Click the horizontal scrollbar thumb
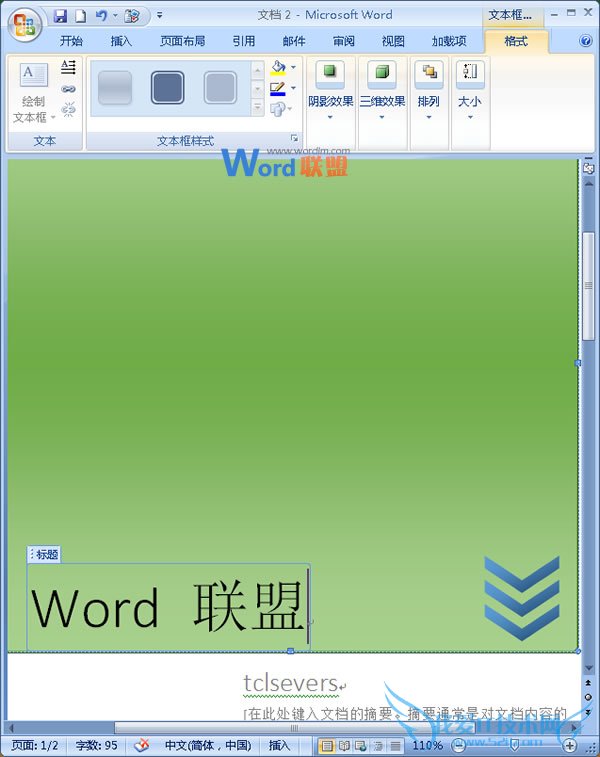 tap(294, 728)
